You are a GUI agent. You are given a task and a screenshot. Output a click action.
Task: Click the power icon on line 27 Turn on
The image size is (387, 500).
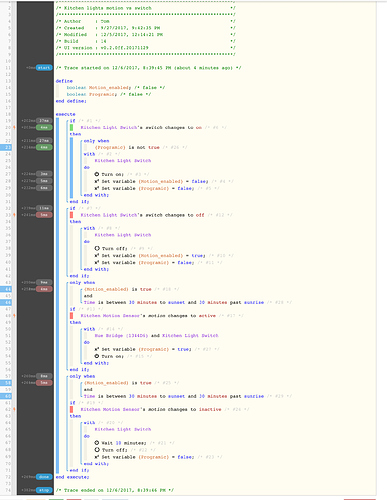pos(97,174)
